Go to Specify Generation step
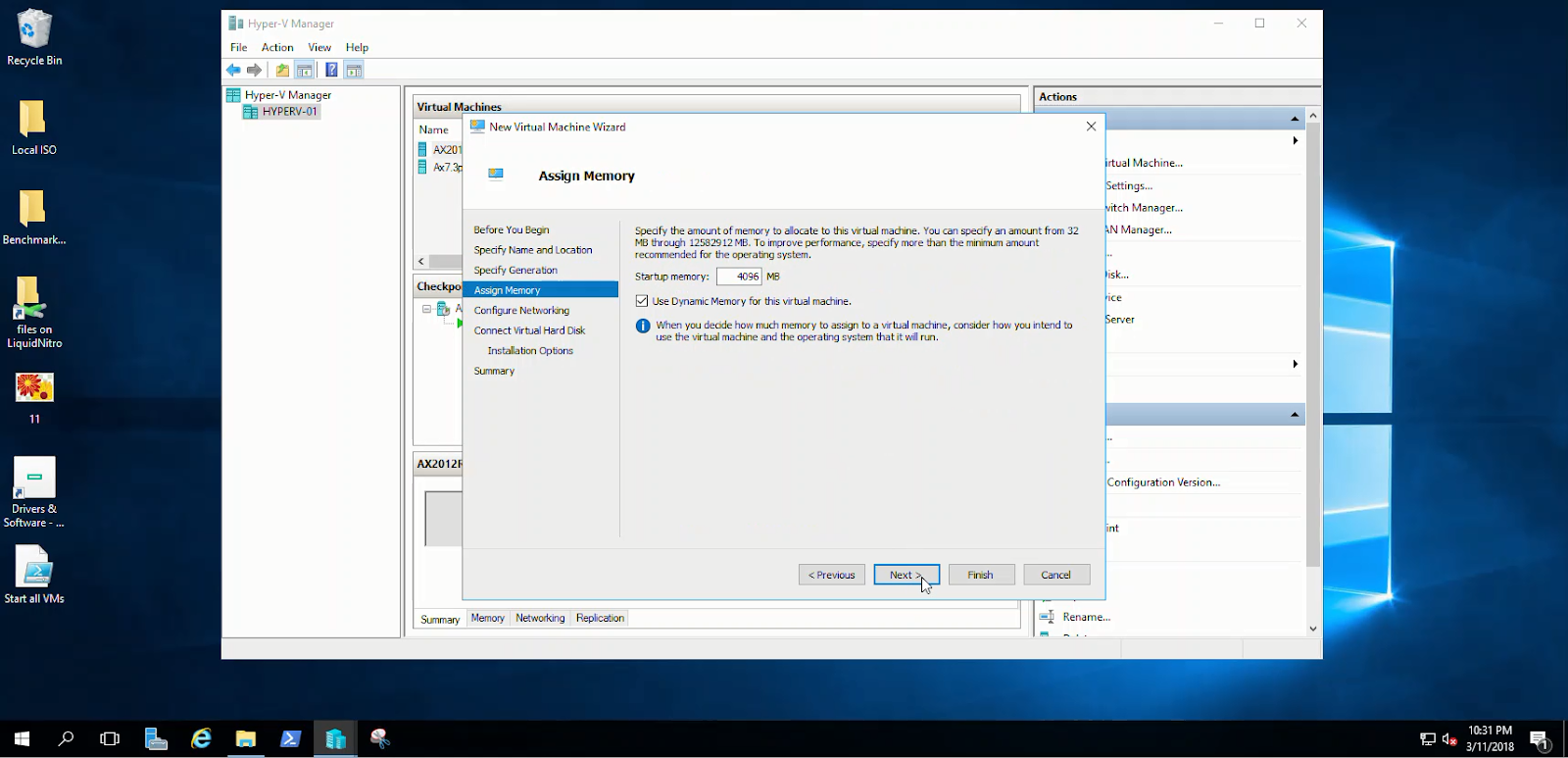The image size is (1568, 758). 515,270
